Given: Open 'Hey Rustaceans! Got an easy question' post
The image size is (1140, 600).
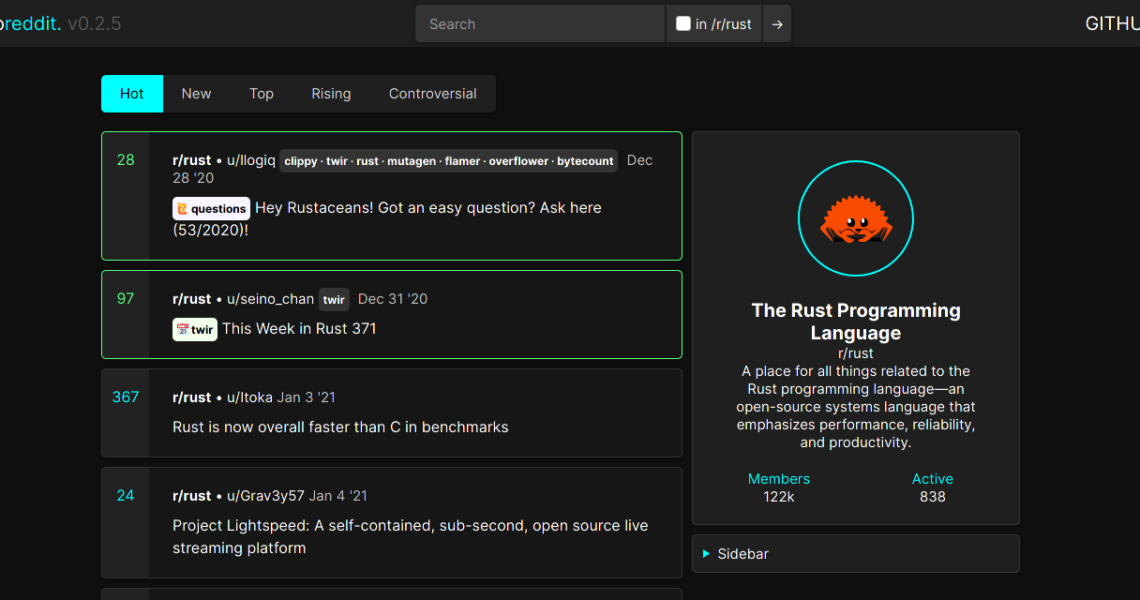Looking at the screenshot, I should (x=428, y=208).
